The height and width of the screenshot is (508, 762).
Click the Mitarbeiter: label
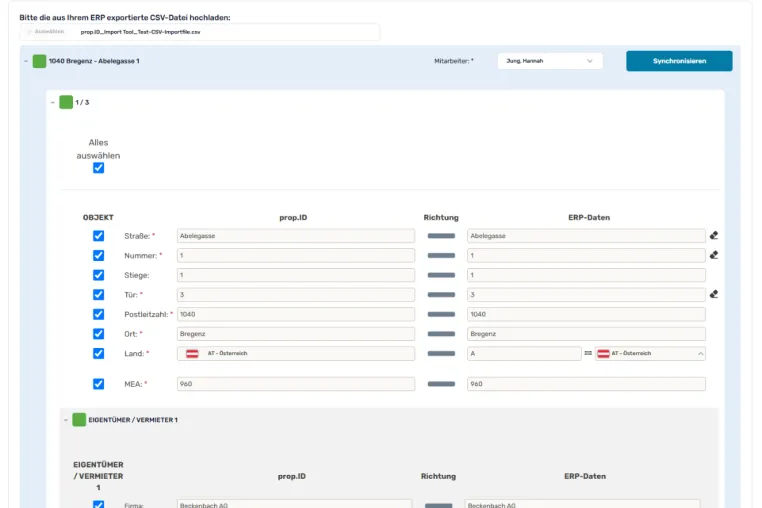coord(452,61)
